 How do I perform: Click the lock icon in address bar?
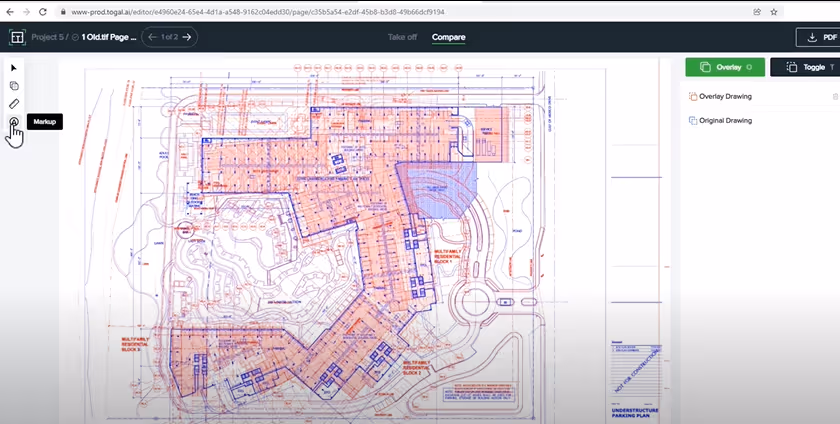click(x=63, y=11)
